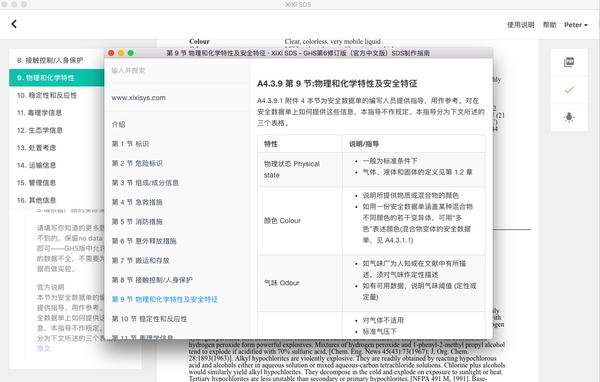The width and height of the screenshot is (600, 382).
Task: Select section 14. 运输信息 in main sidebar
Action: coord(57,165)
